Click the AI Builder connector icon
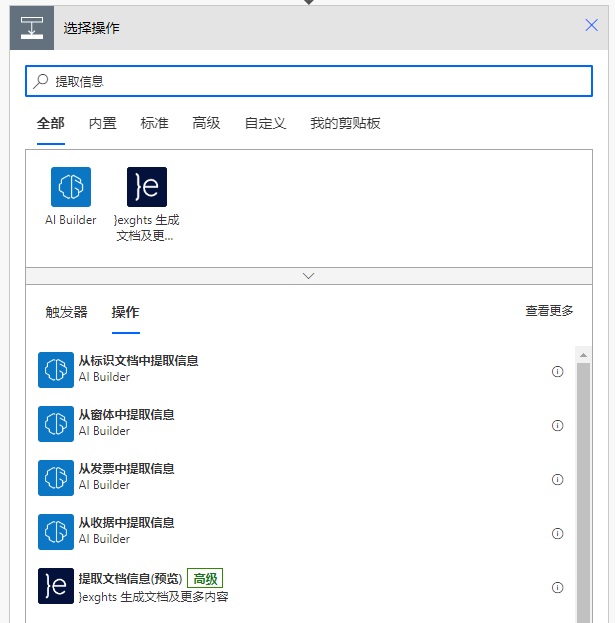 (71, 187)
